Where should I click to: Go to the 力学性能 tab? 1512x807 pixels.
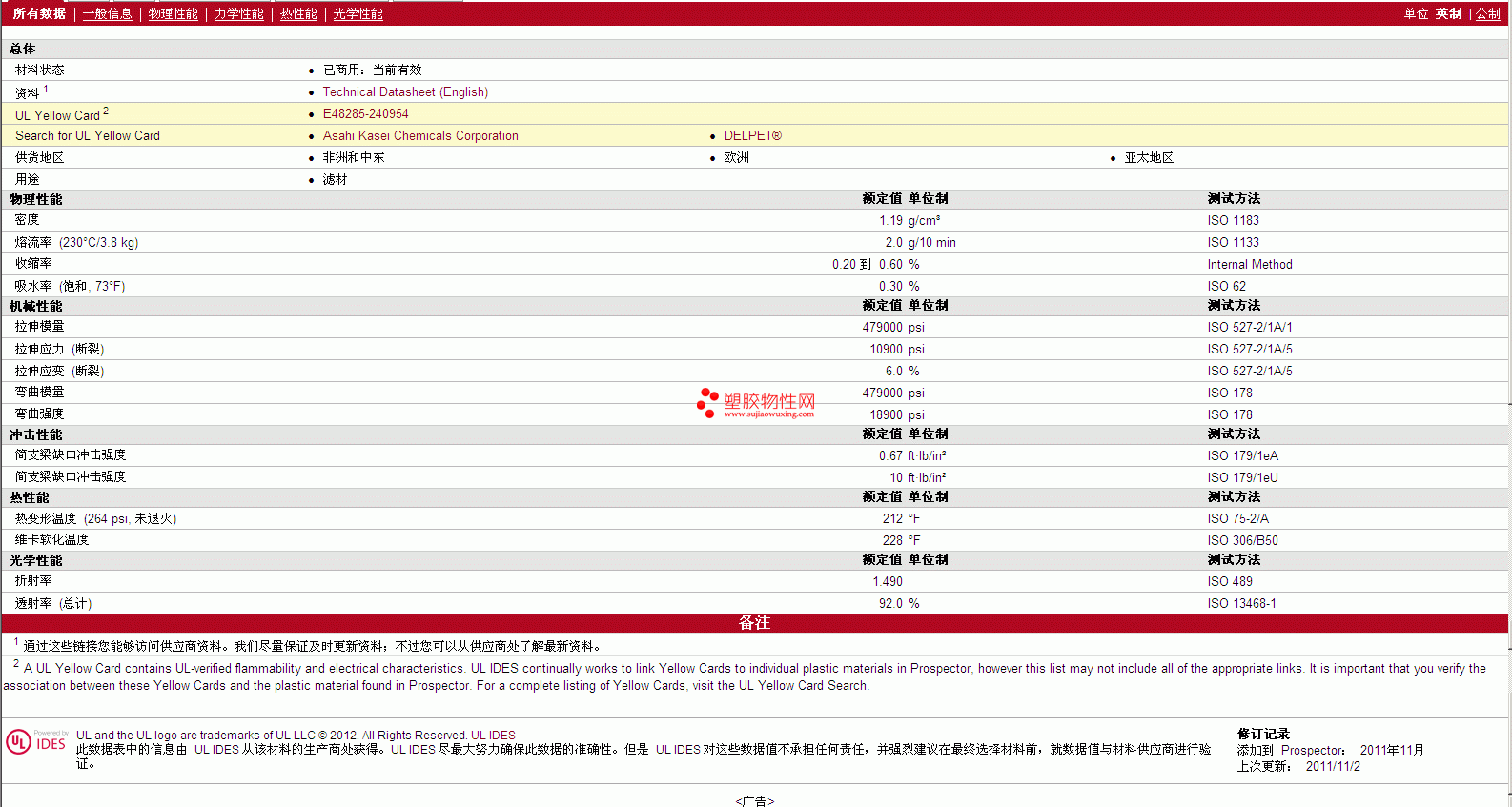[x=239, y=13]
